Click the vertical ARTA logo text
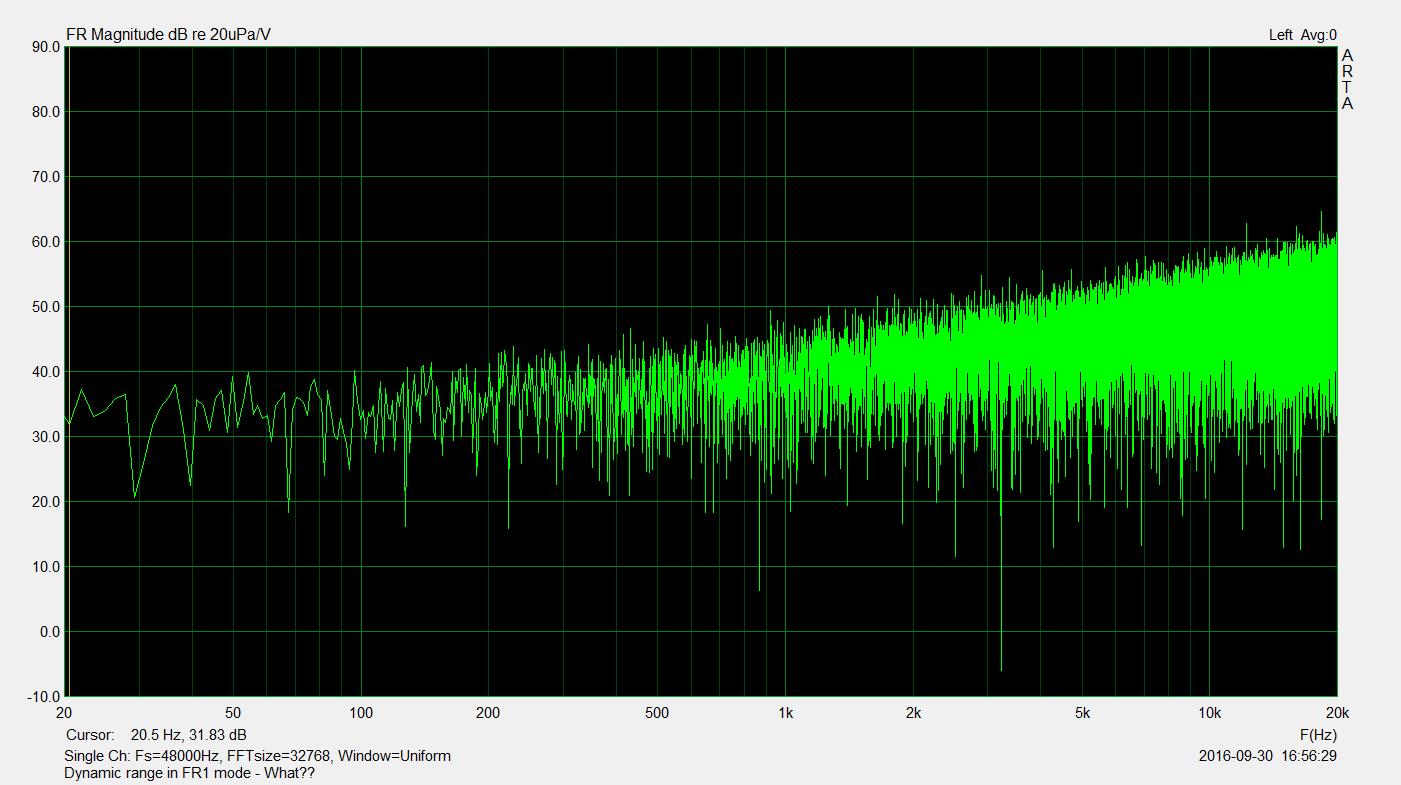The height and width of the screenshot is (785, 1401). coord(1347,79)
